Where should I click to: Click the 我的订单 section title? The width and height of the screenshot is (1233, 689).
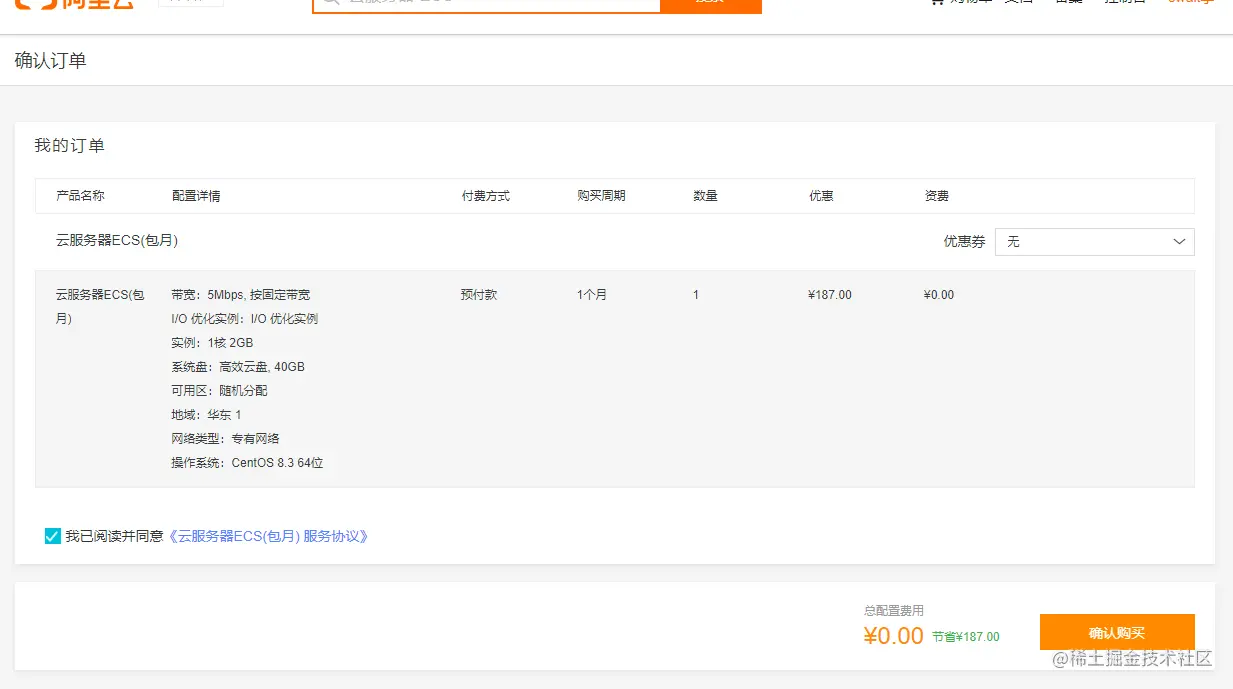[69, 146]
